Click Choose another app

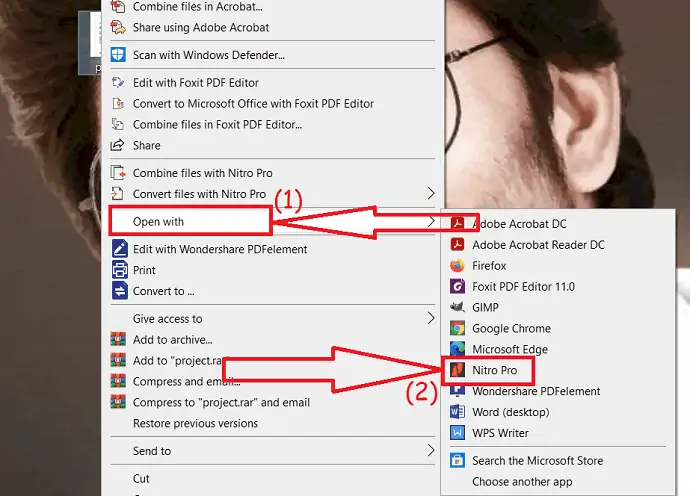522,481
